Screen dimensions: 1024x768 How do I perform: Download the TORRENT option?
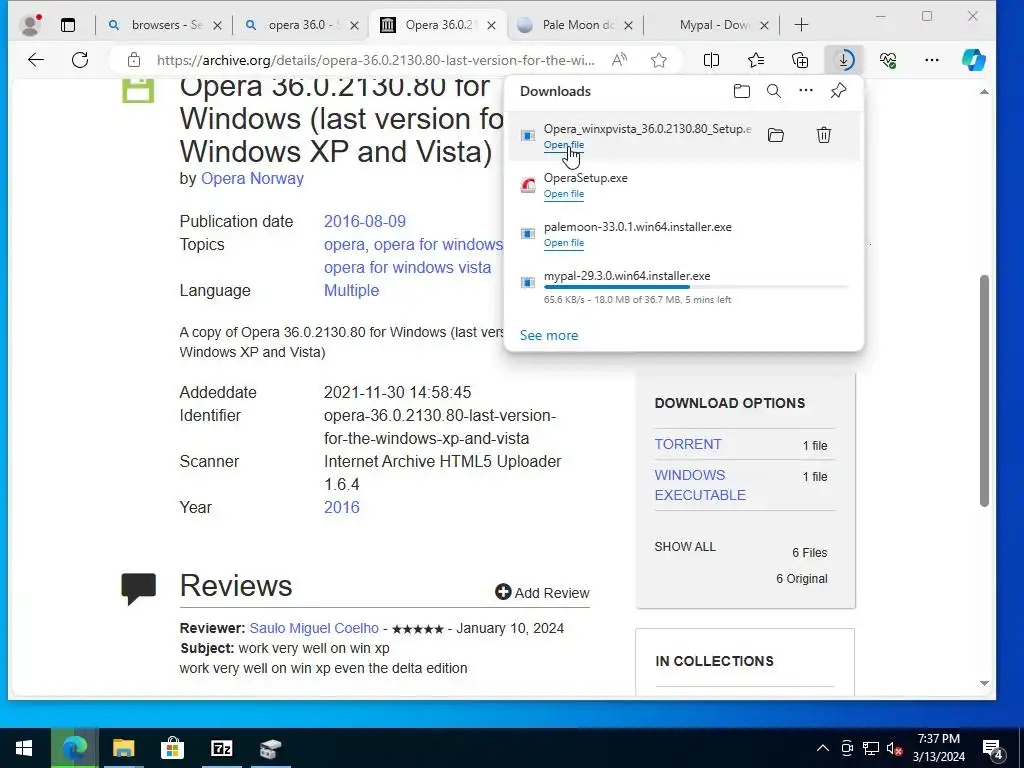tap(688, 444)
